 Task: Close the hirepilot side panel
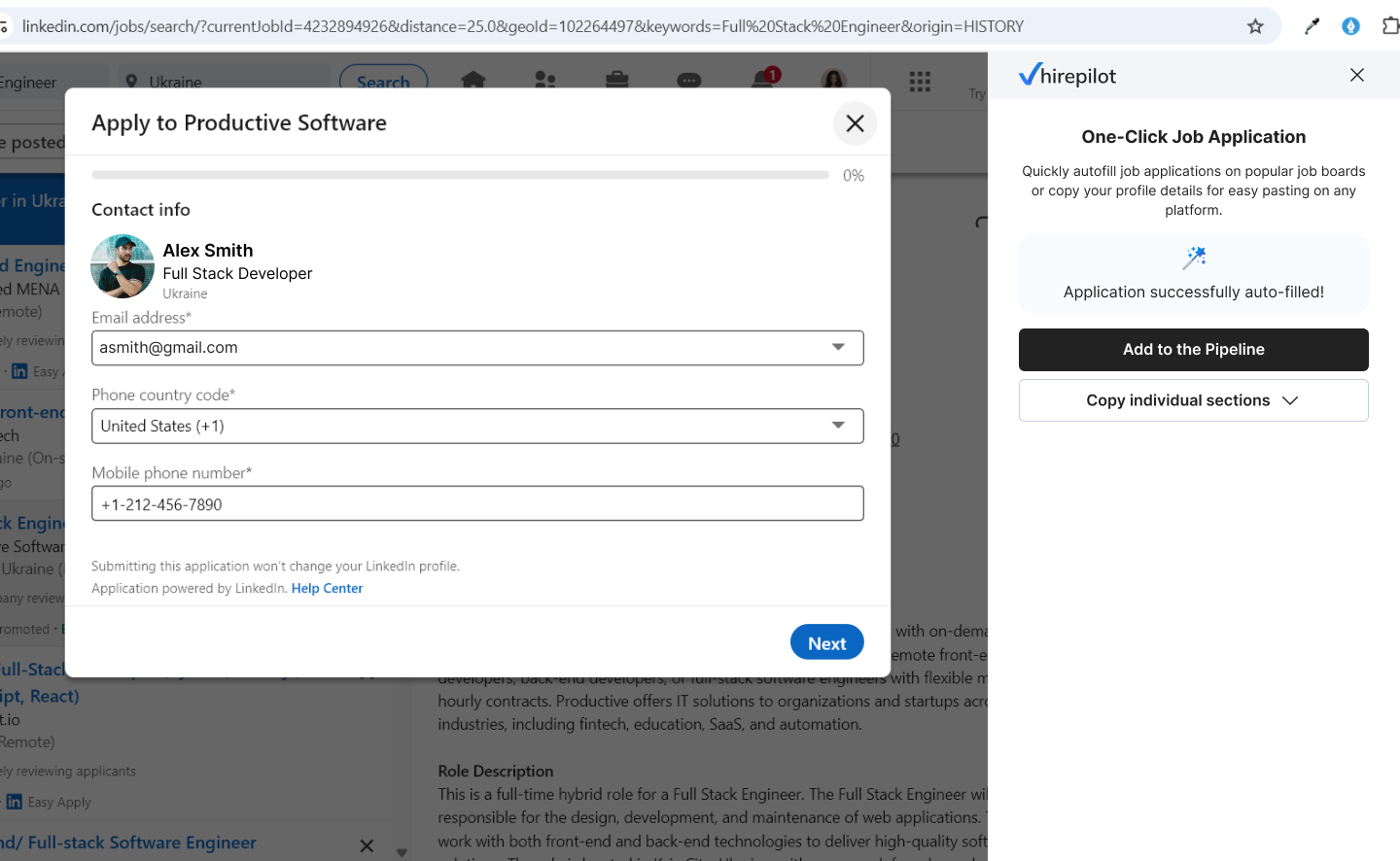(x=1357, y=75)
